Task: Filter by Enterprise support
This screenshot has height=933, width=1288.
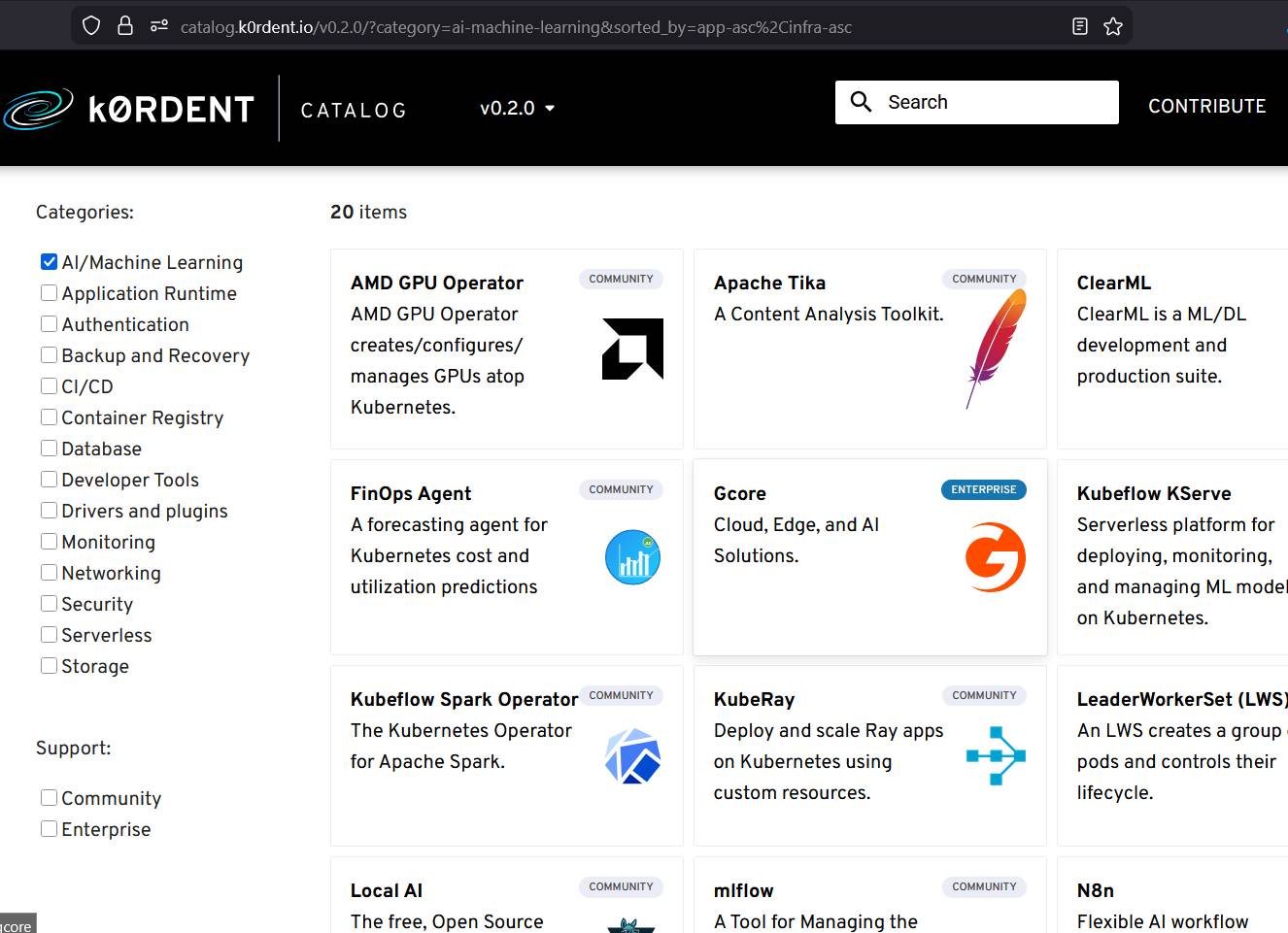Action: point(49,828)
